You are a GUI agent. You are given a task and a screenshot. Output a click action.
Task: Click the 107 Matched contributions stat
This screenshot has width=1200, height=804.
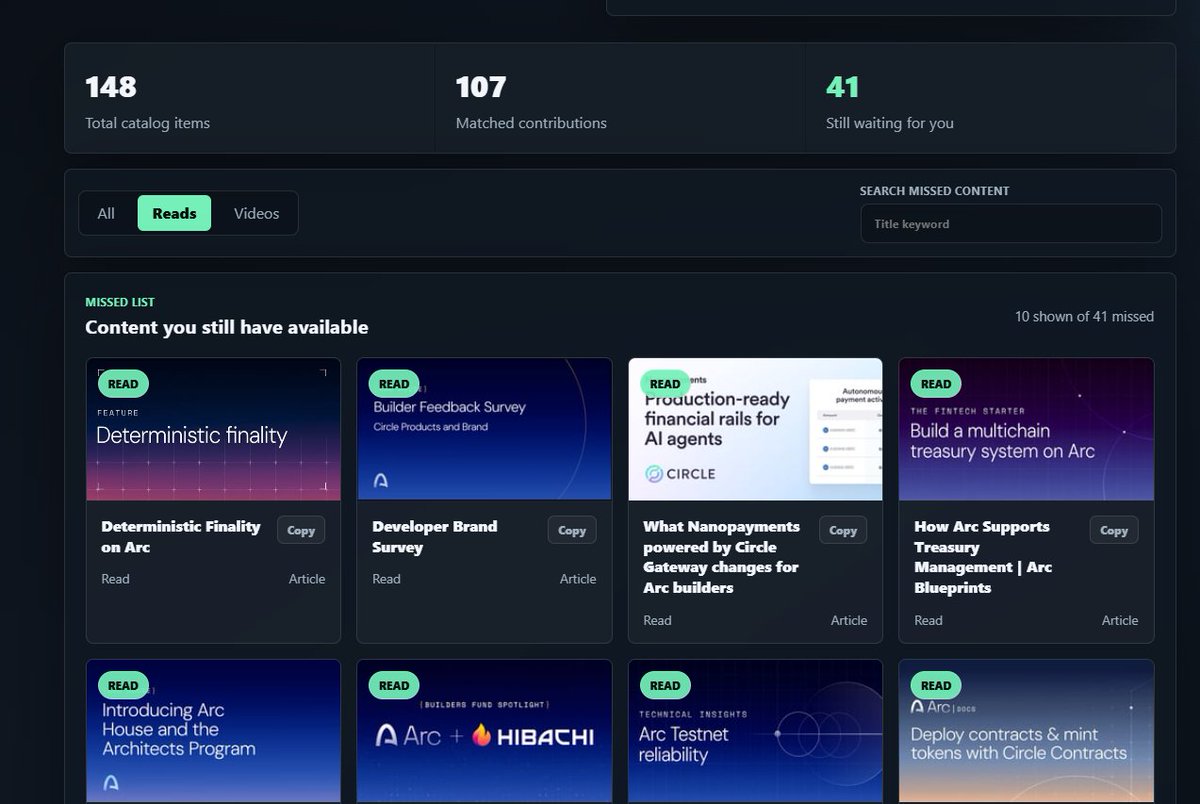(620, 98)
